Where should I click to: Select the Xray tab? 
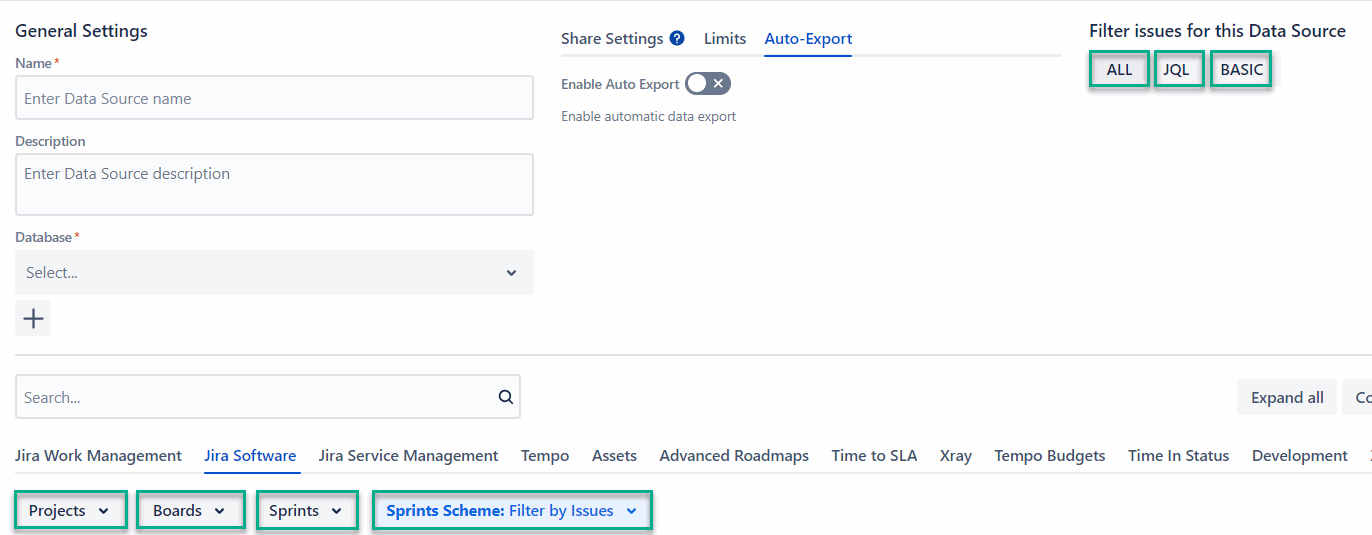[x=956, y=456]
